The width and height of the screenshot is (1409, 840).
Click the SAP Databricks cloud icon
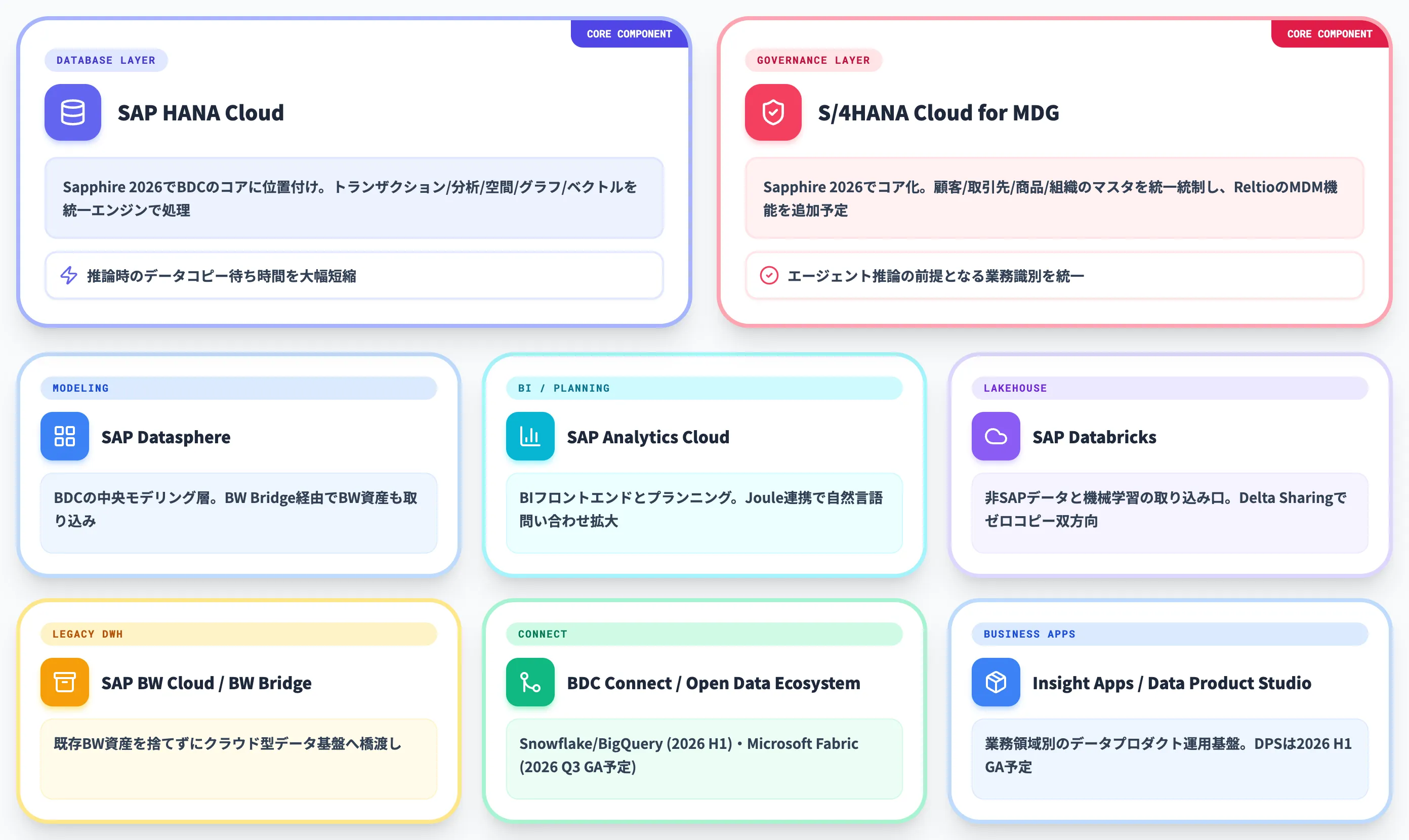[x=996, y=436]
